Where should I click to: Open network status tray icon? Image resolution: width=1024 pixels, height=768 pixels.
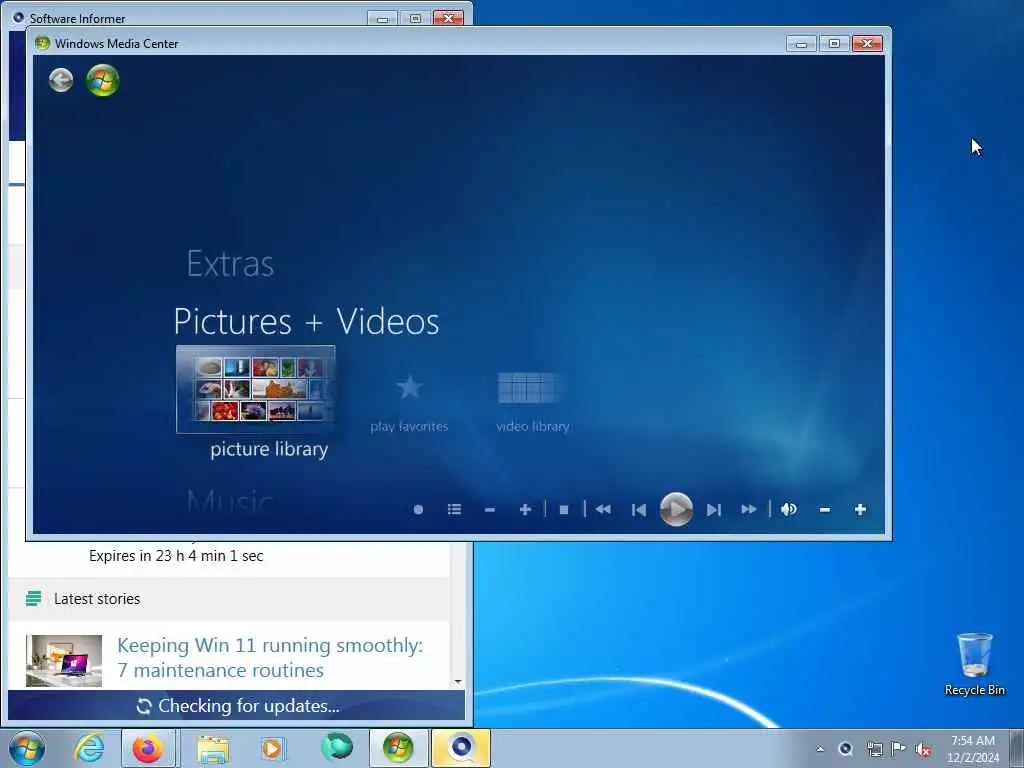tap(874, 749)
